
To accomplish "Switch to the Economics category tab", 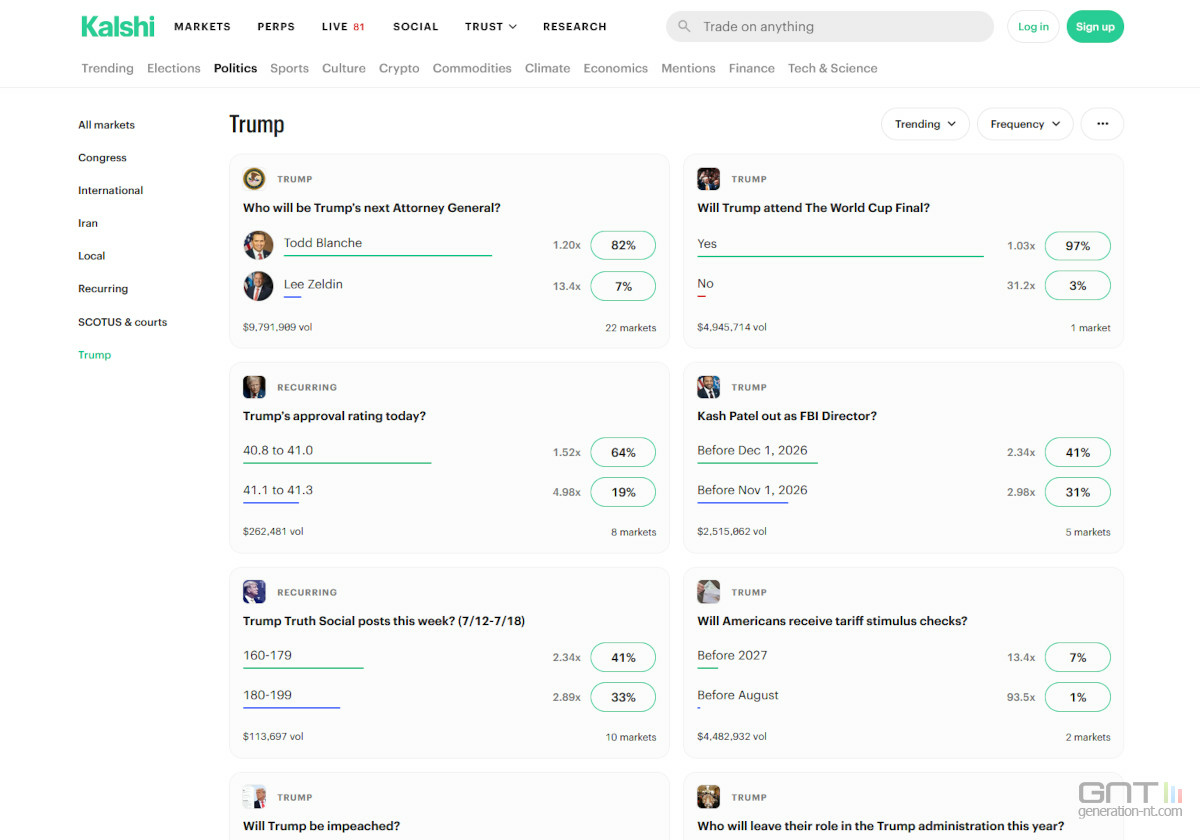I will 616,68.
